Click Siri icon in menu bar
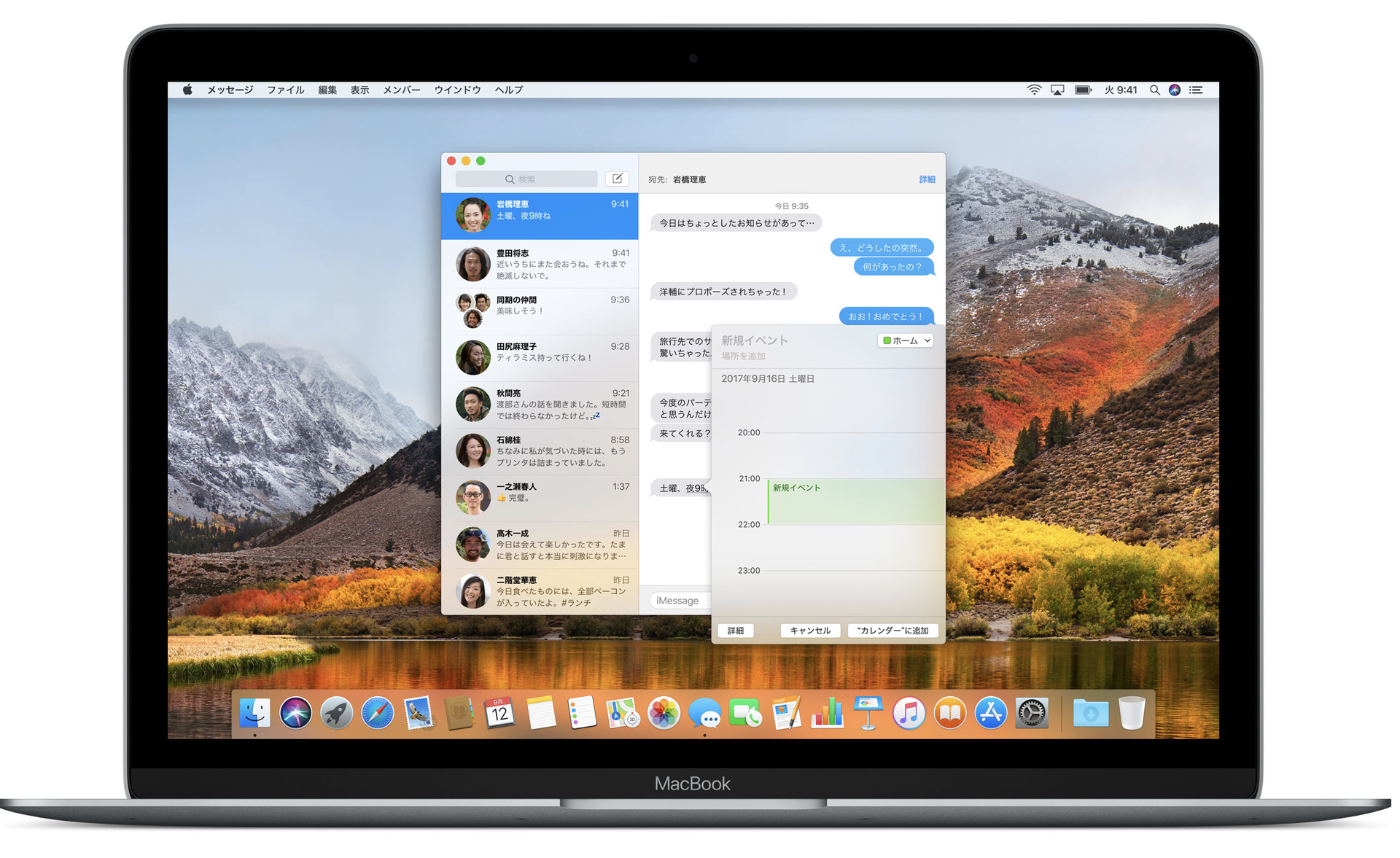Image resolution: width=1400 pixels, height=858 pixels. [1175, 90]
